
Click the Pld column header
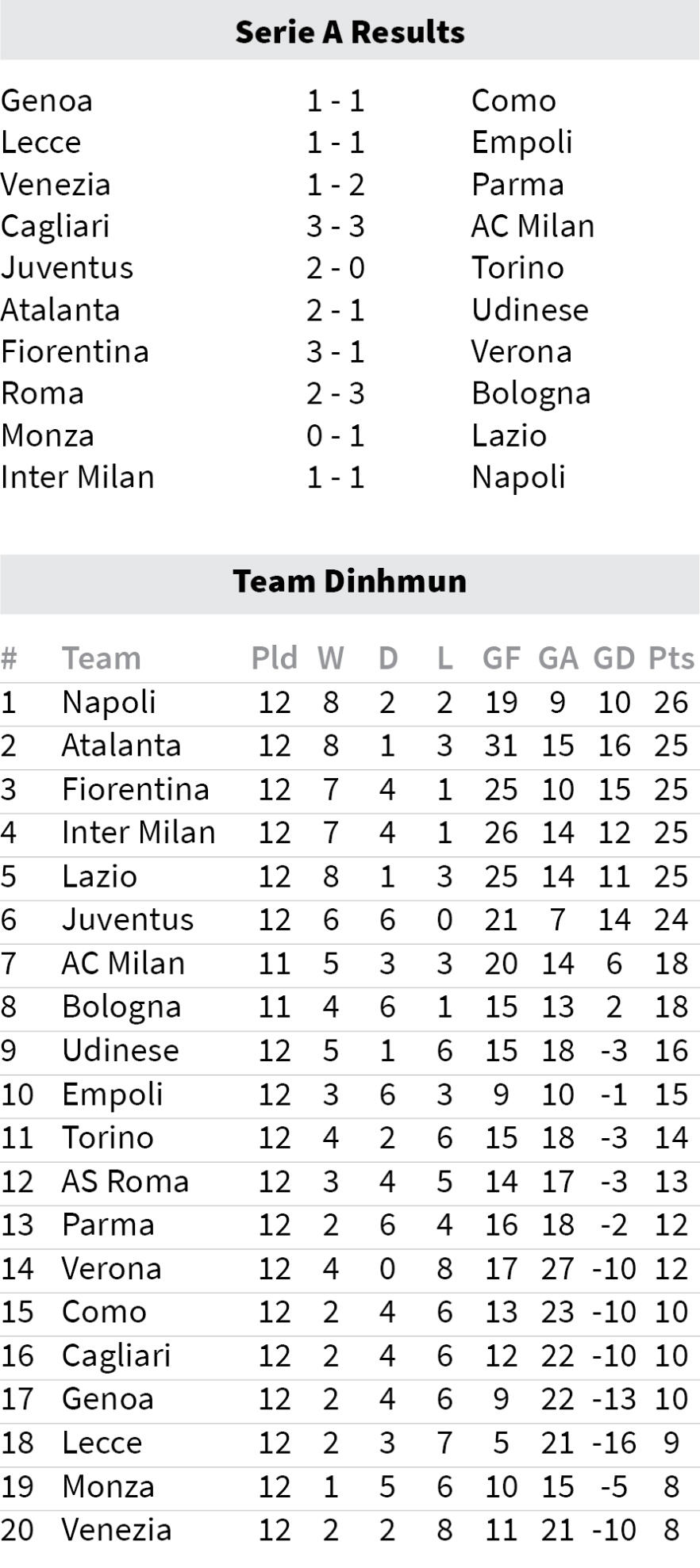[x=274, y=657]
